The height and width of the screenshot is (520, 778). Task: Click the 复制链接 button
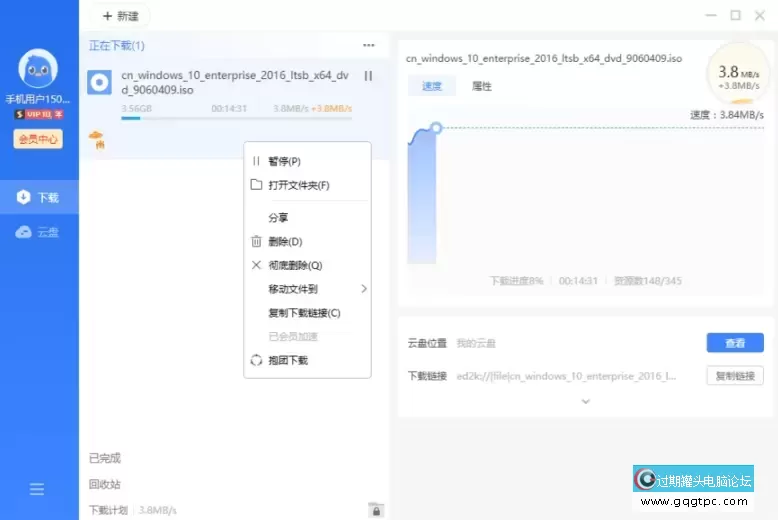[x=735, y=376]
